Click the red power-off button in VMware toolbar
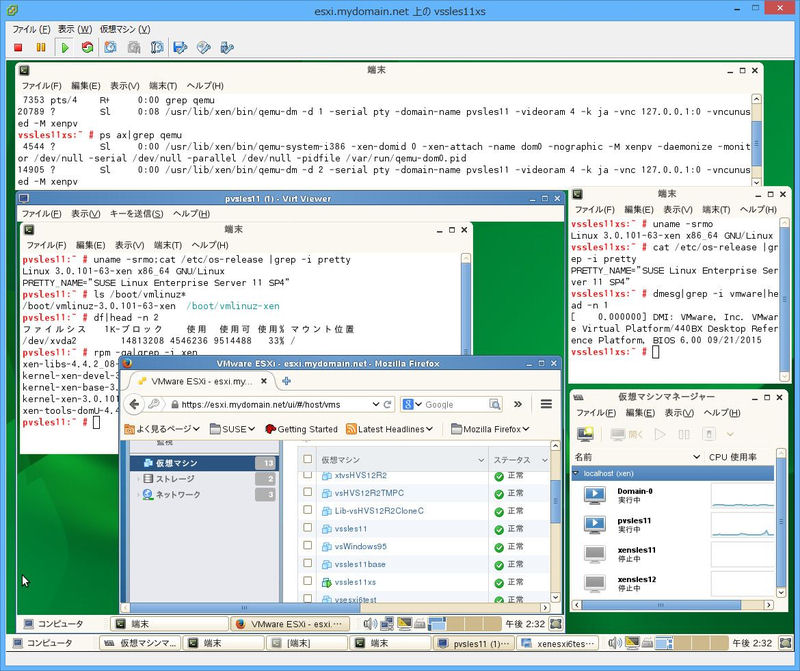800x671 pixels. (18, 46)
